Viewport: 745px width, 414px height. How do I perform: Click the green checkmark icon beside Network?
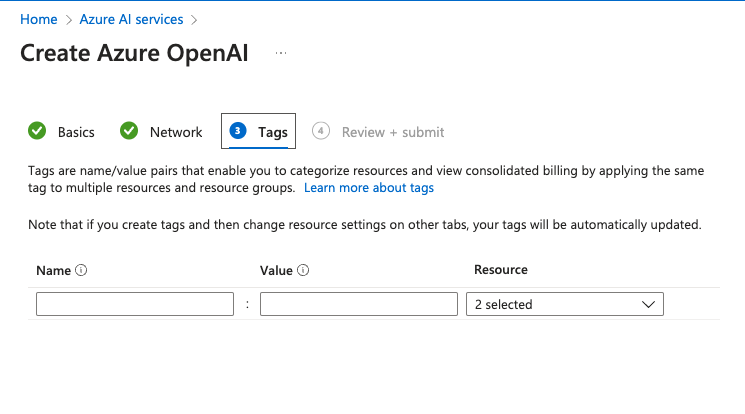(x=129, y=131)
